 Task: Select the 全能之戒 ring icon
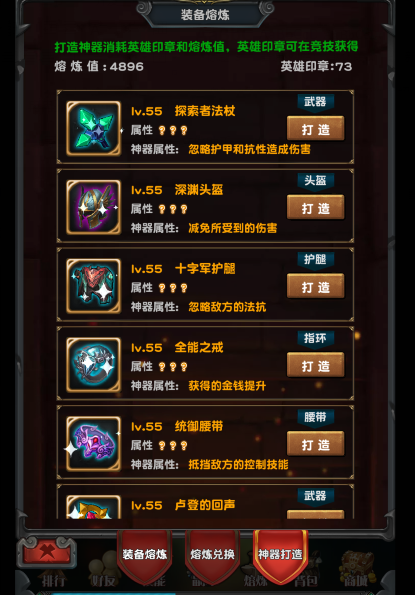click(x=94, y=365)
